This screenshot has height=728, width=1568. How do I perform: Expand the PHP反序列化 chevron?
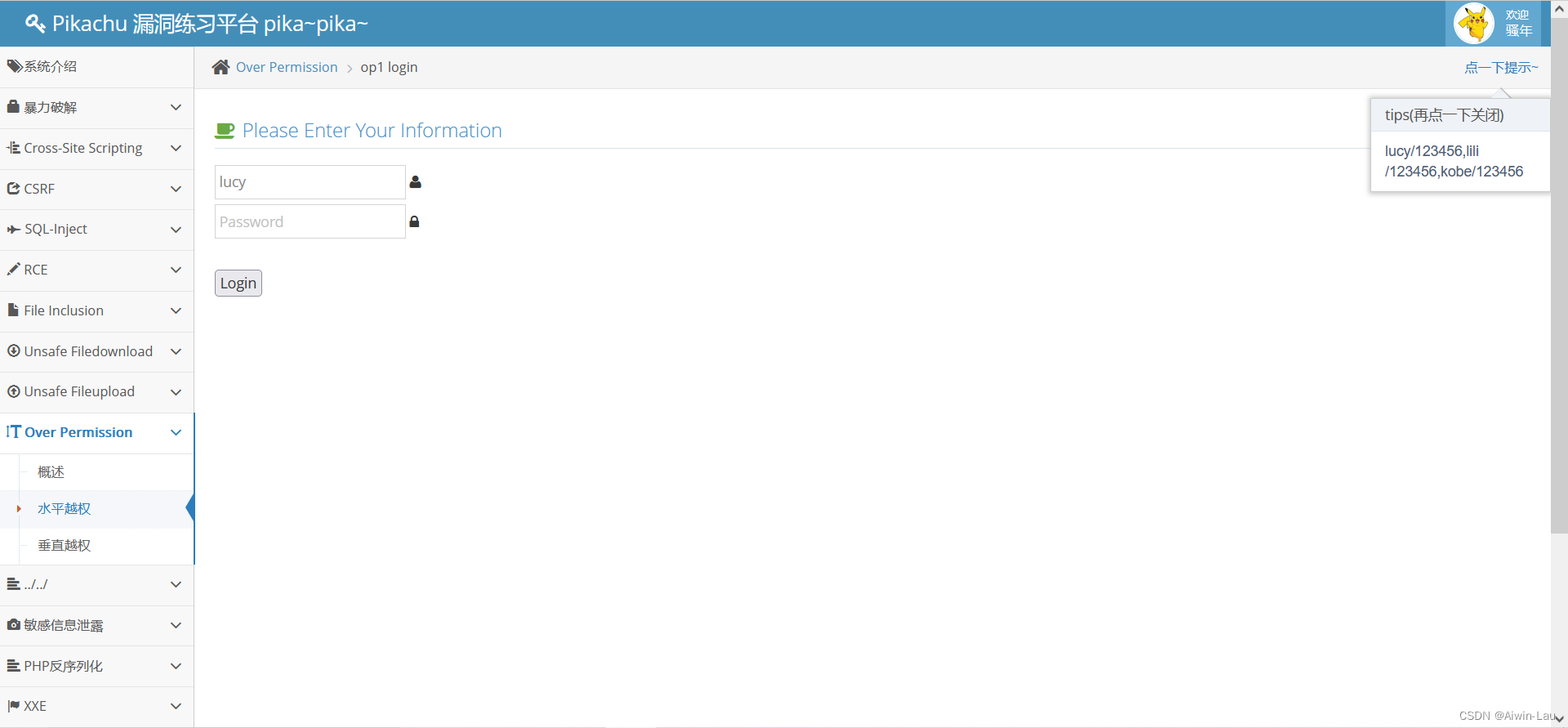click(176, 666)
